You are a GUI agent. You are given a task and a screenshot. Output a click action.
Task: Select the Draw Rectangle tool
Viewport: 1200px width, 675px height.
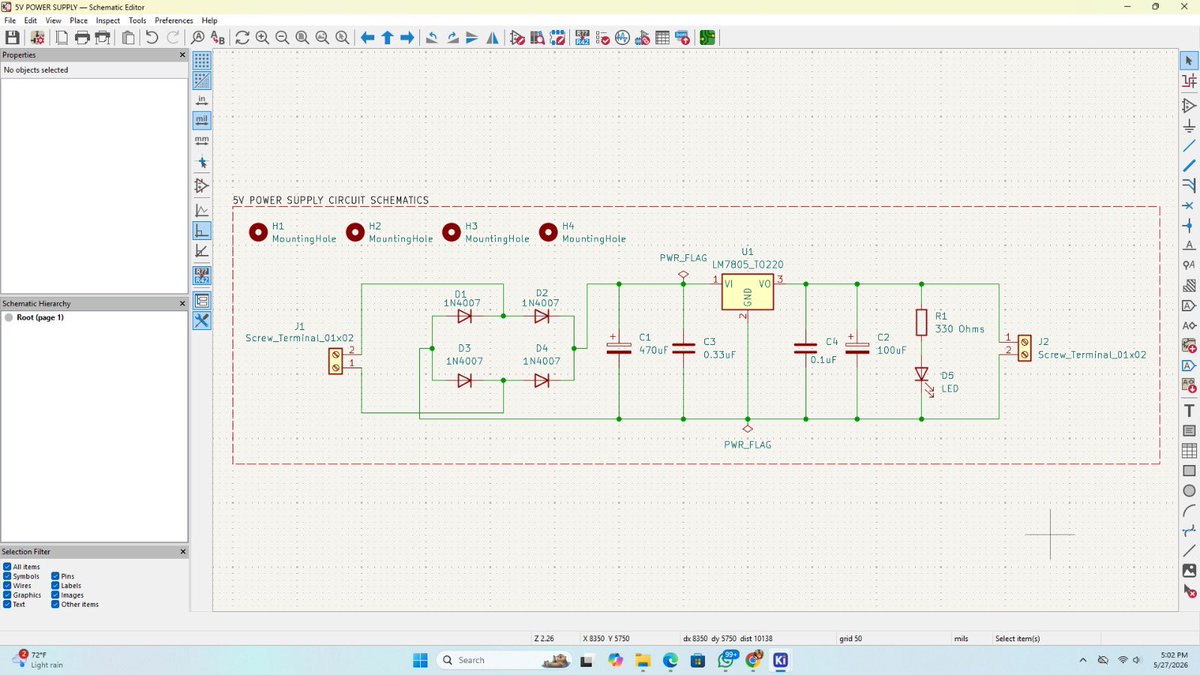pyautogui.click(x=1189, y=470)
